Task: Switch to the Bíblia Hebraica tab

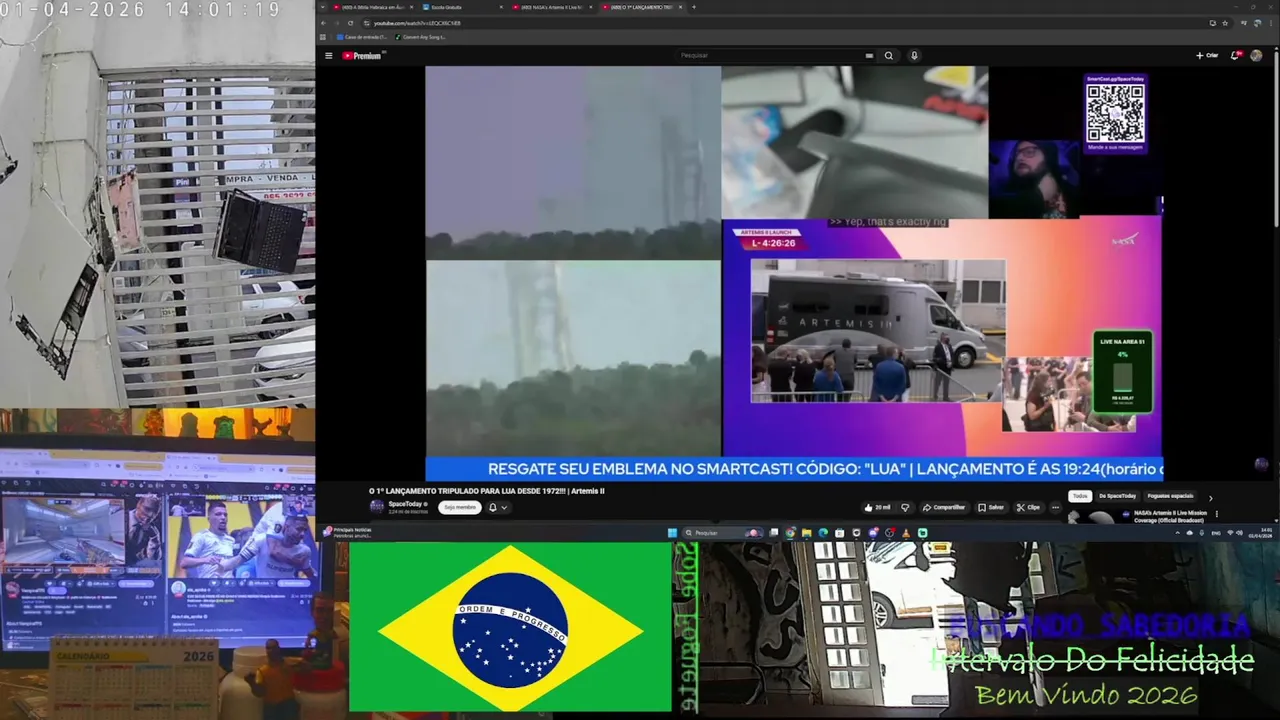Action: click(x=373, y=7)
